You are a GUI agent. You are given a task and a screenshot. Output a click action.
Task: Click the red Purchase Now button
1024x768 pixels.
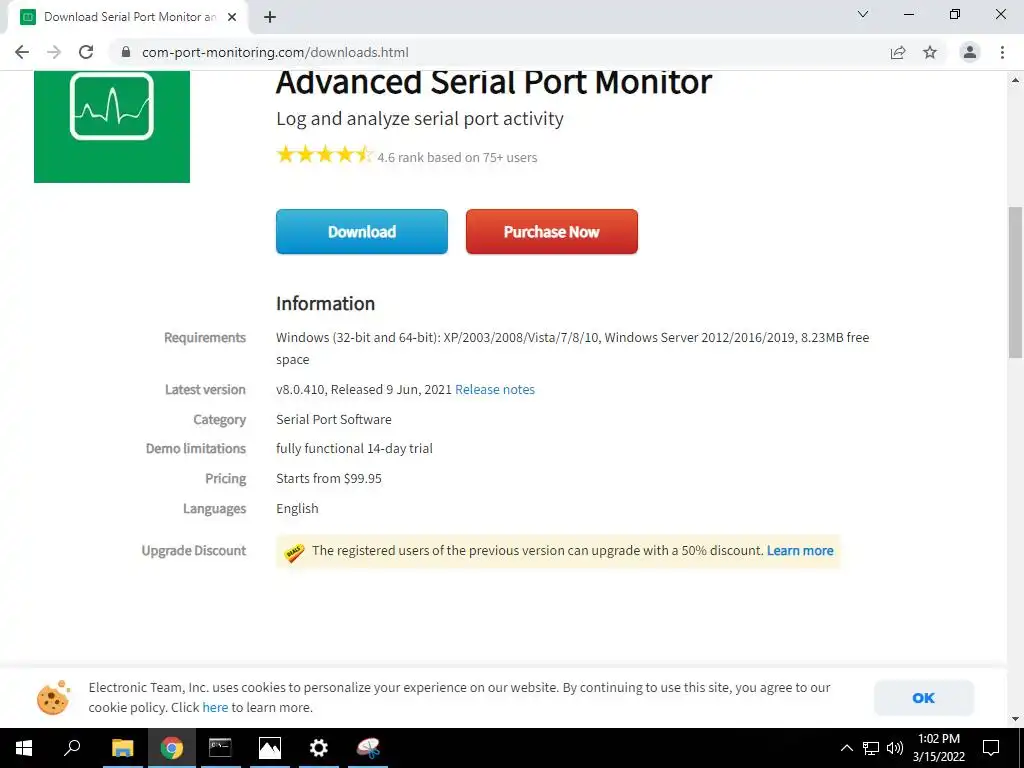tap(551, 232)
